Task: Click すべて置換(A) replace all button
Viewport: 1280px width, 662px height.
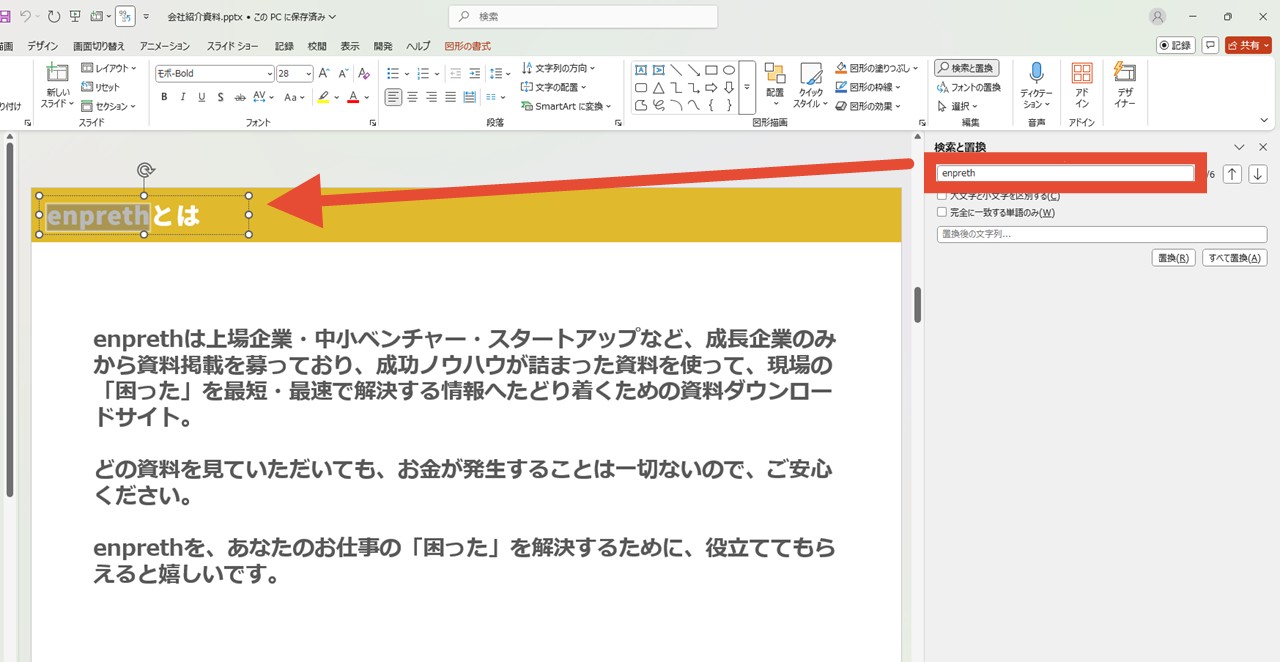Action: coord(1235,258)
